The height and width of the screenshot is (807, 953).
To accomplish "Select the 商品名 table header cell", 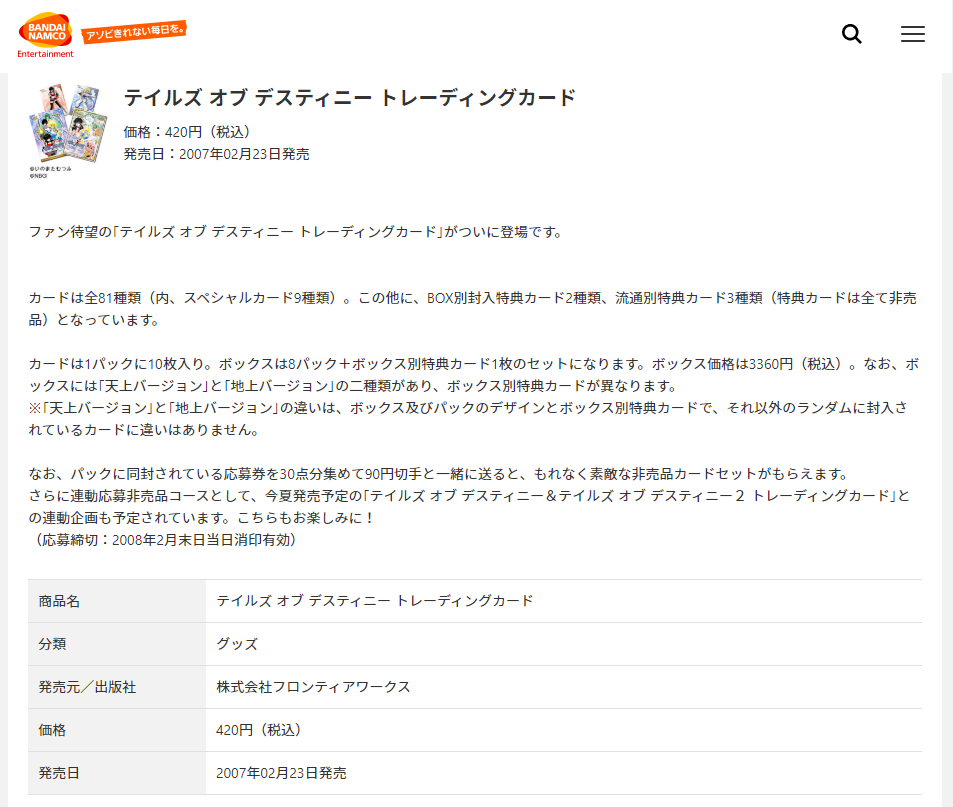I will click(59, 601).
